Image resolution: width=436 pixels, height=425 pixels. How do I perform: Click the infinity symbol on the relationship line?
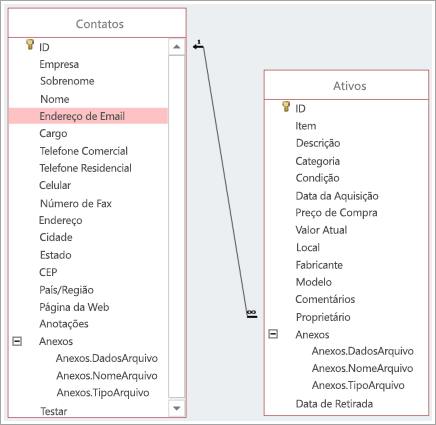tap(252, 312)
